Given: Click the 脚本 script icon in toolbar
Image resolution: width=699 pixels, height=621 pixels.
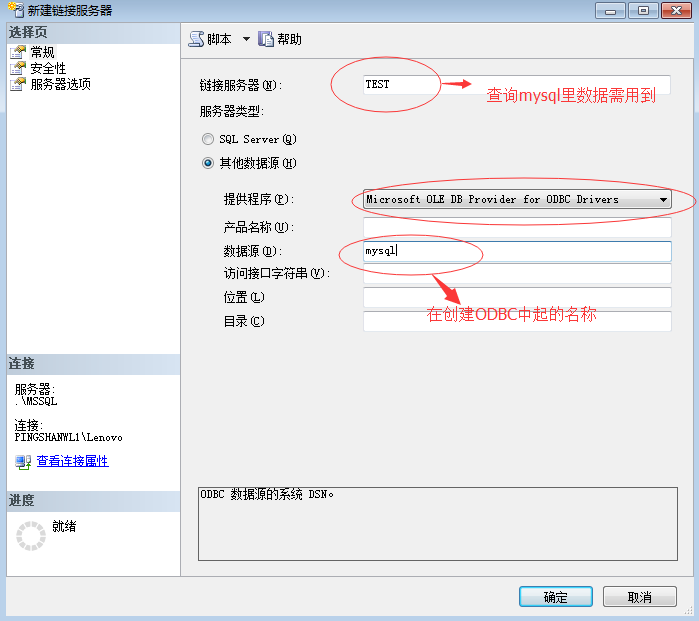Looking at the screenshot, I should pos(196,39).
